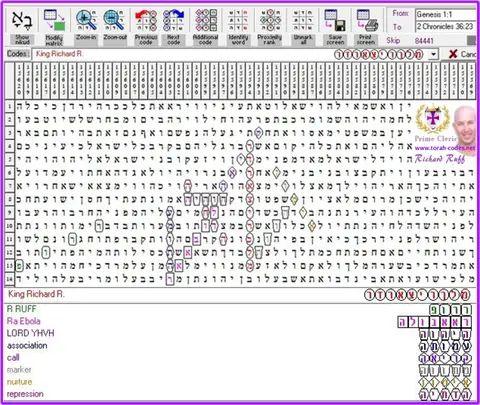Select row number 1 of the matrix

pos(10,107)
